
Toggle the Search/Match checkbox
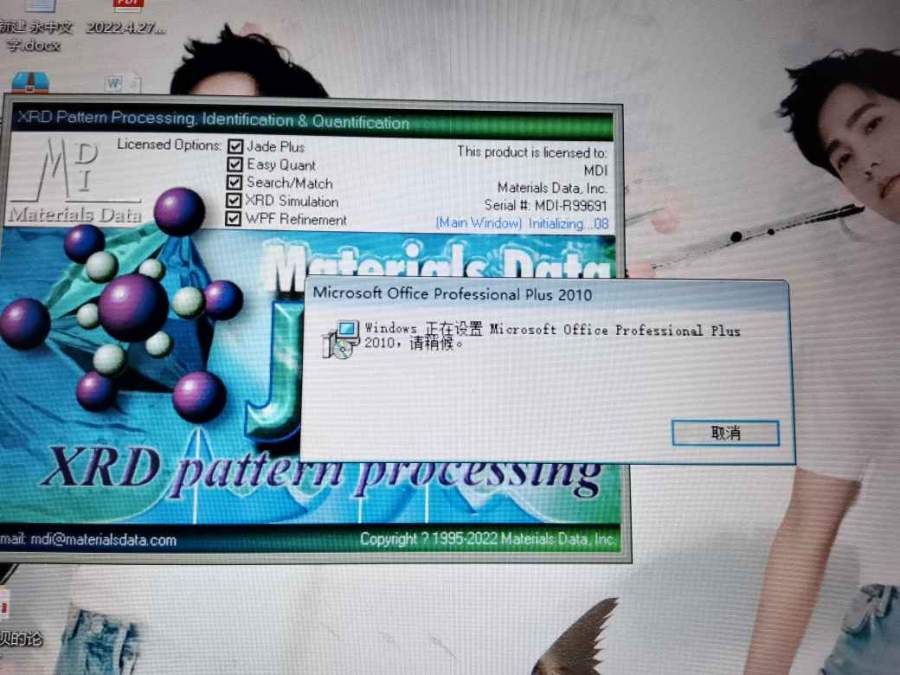tap(234, 183)
